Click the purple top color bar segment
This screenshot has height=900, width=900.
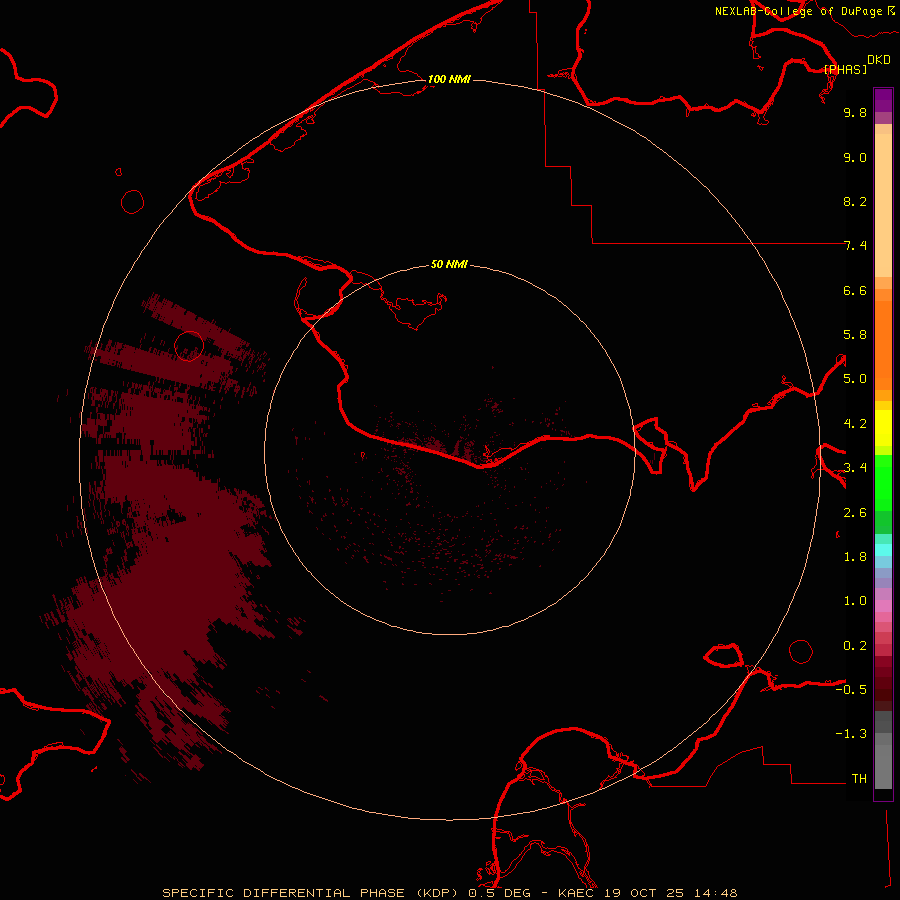(x=883, y=101)
